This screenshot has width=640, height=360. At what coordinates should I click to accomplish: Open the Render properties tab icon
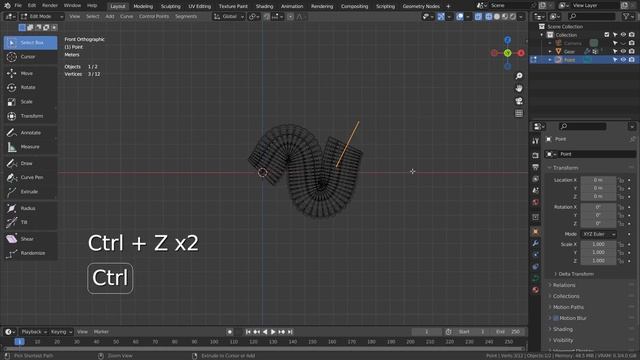pyautogui.click(x=536, y=156)
